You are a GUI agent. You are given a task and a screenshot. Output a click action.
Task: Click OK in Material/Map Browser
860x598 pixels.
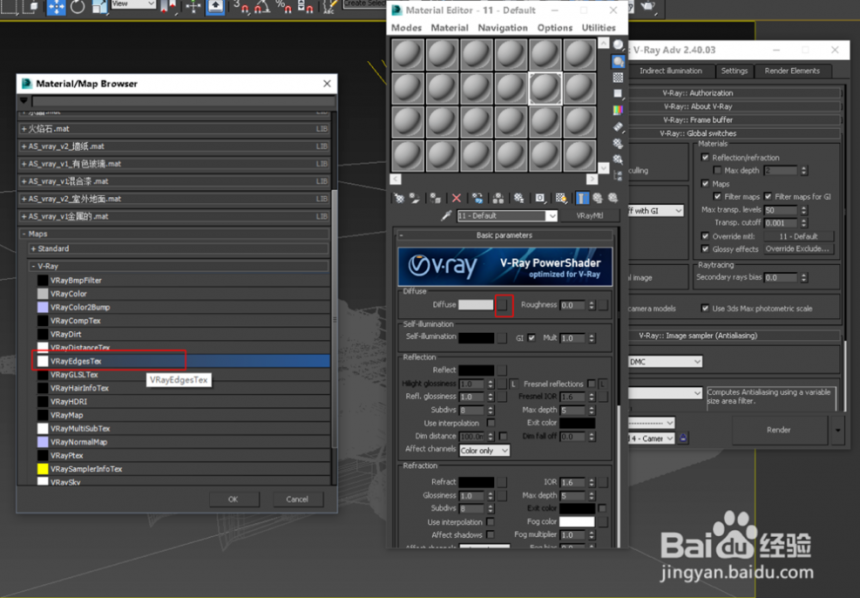[233, 499]
